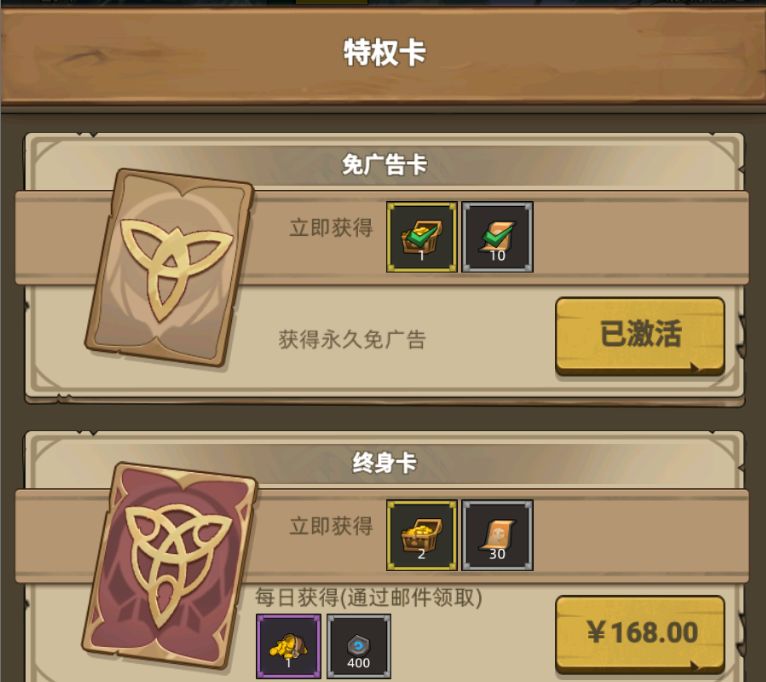Tap the daily gold pile reward icon
The width and height of the screenshot is (766, 682).
(289, 646)
